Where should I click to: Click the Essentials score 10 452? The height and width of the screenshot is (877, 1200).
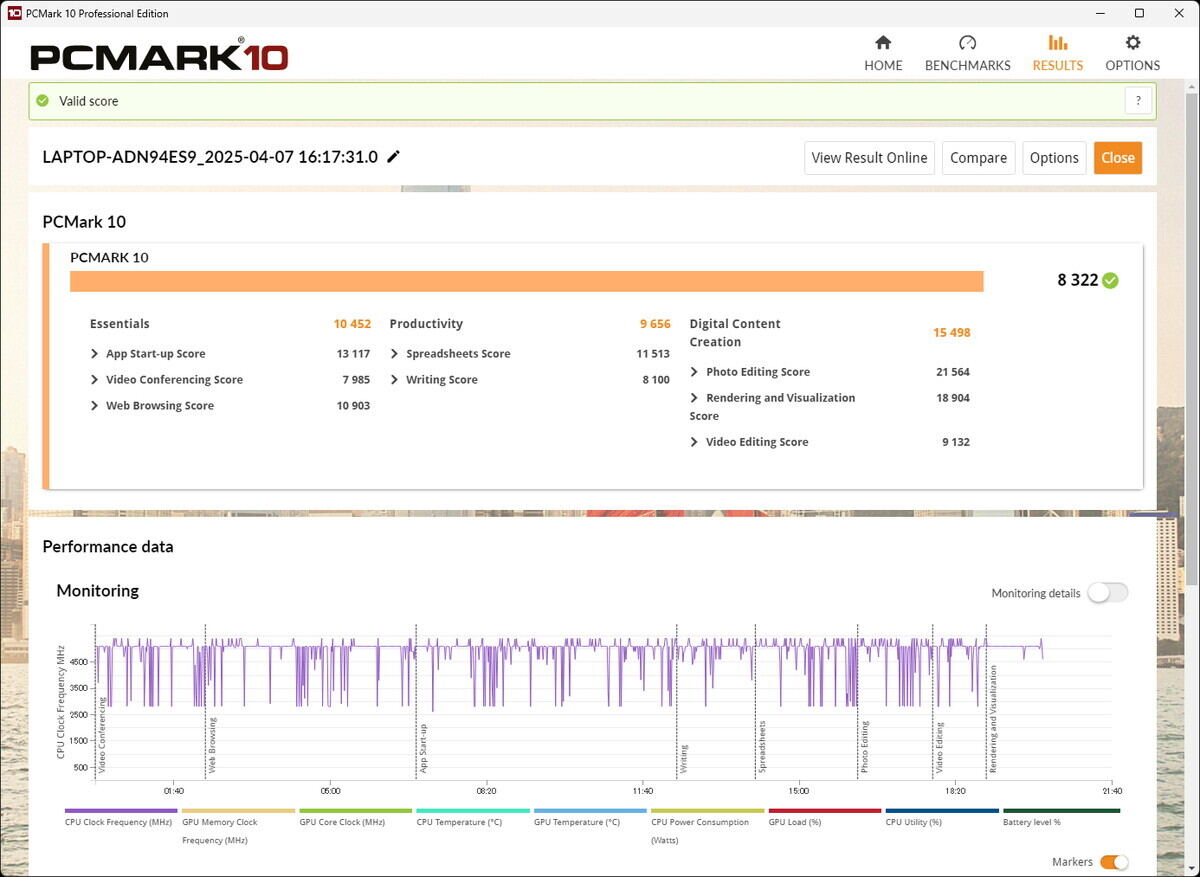click(352, 324)
